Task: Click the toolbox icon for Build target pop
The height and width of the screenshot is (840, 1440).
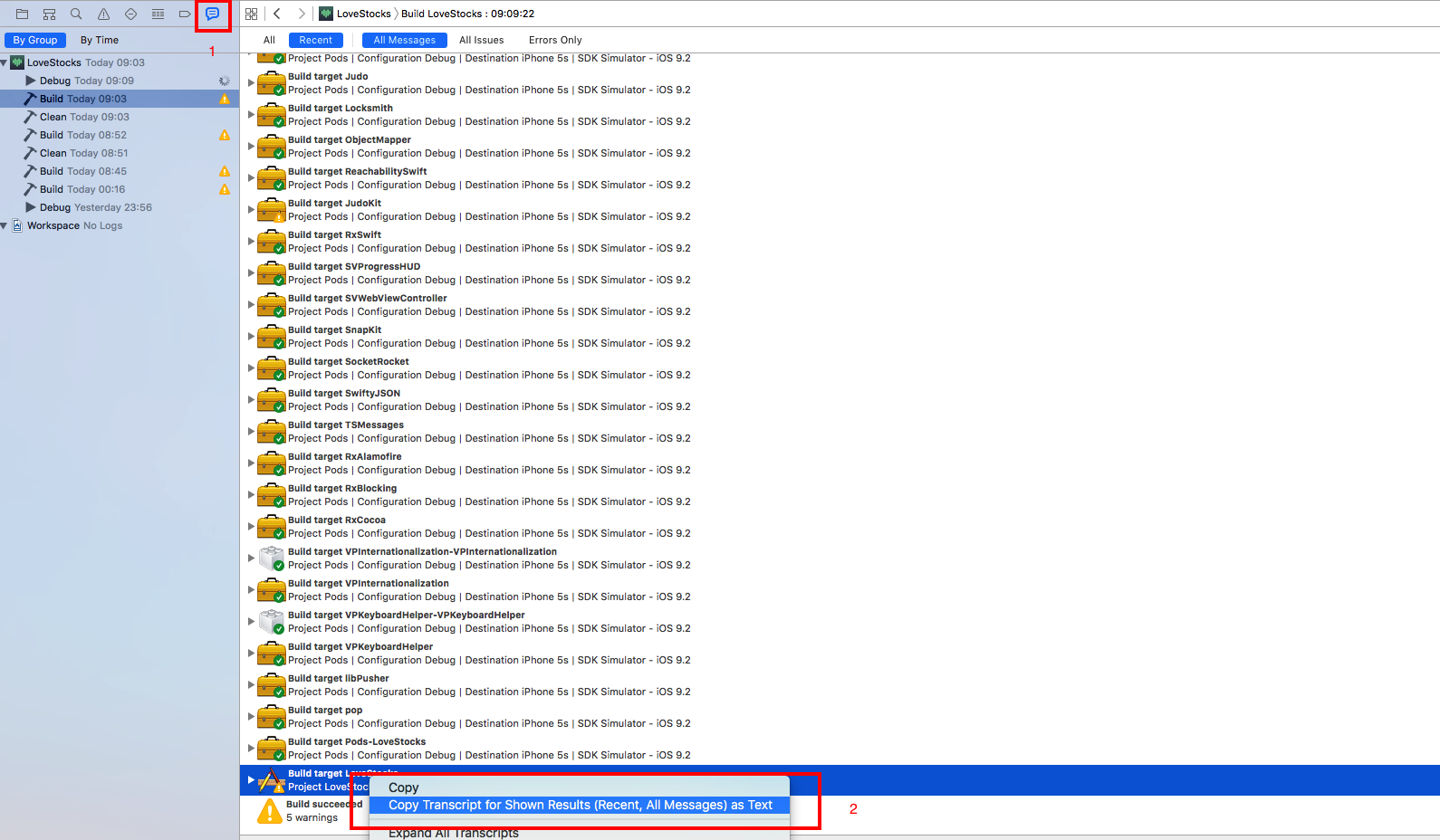Action: 272,717
